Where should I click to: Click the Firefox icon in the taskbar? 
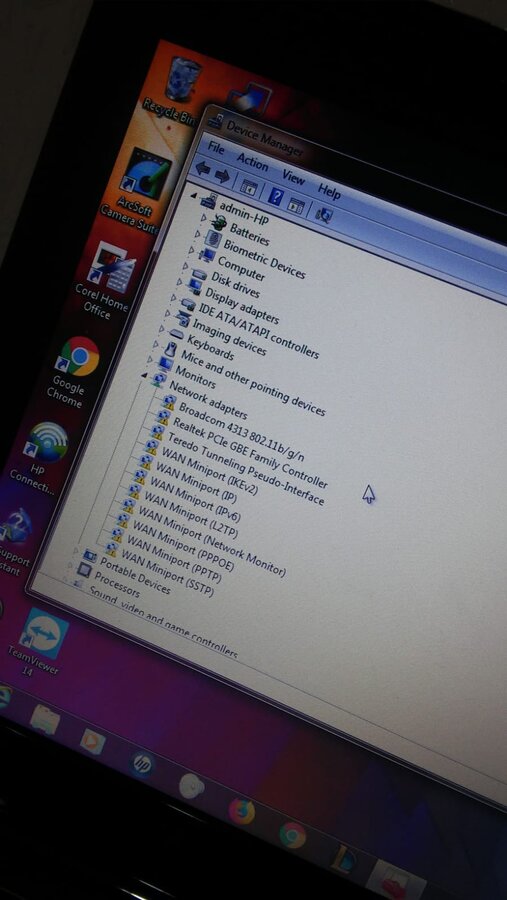click(x=242, y=812)
